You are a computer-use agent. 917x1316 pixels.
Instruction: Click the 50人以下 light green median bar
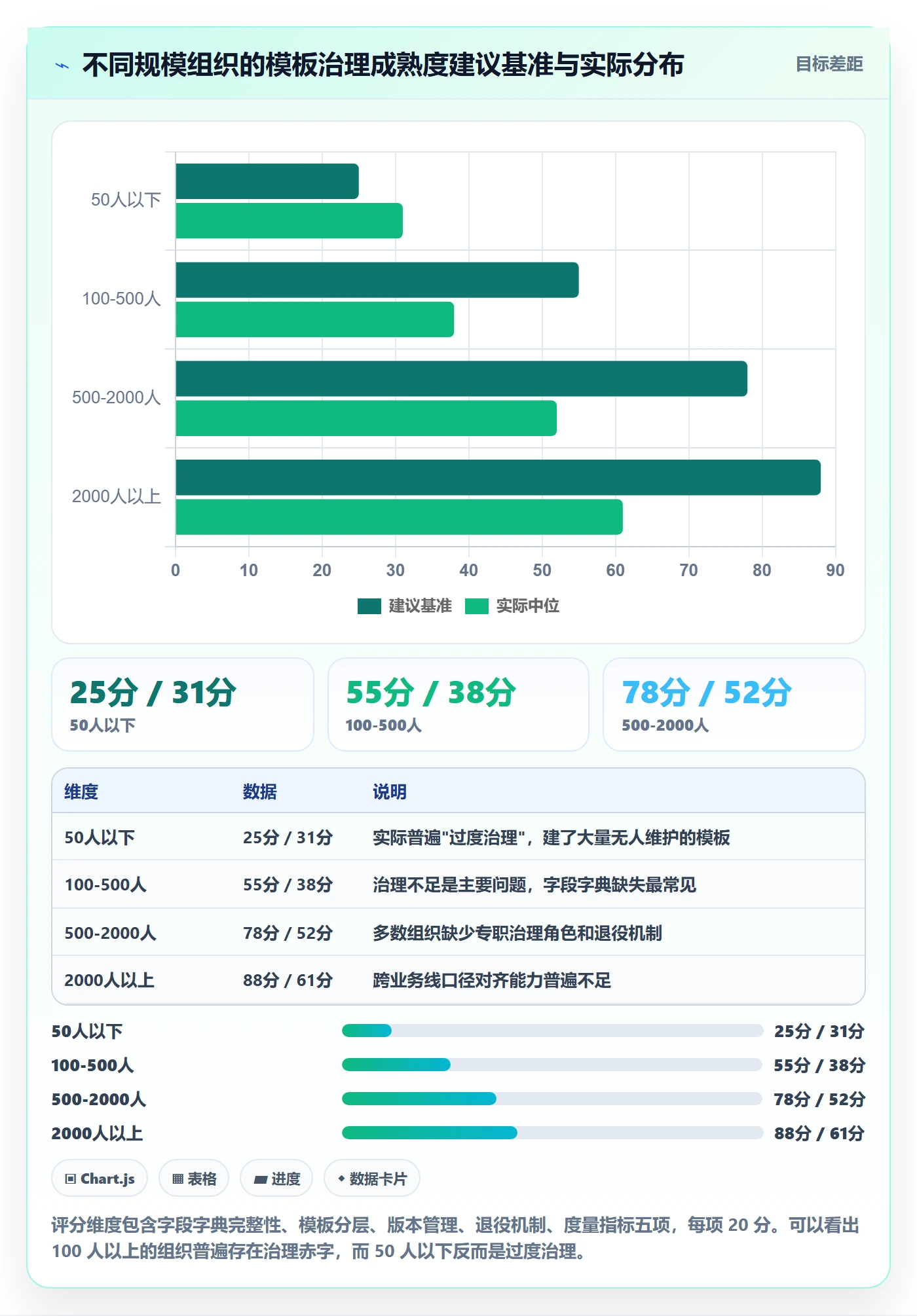pyautogui.click(x=289, y=221)
